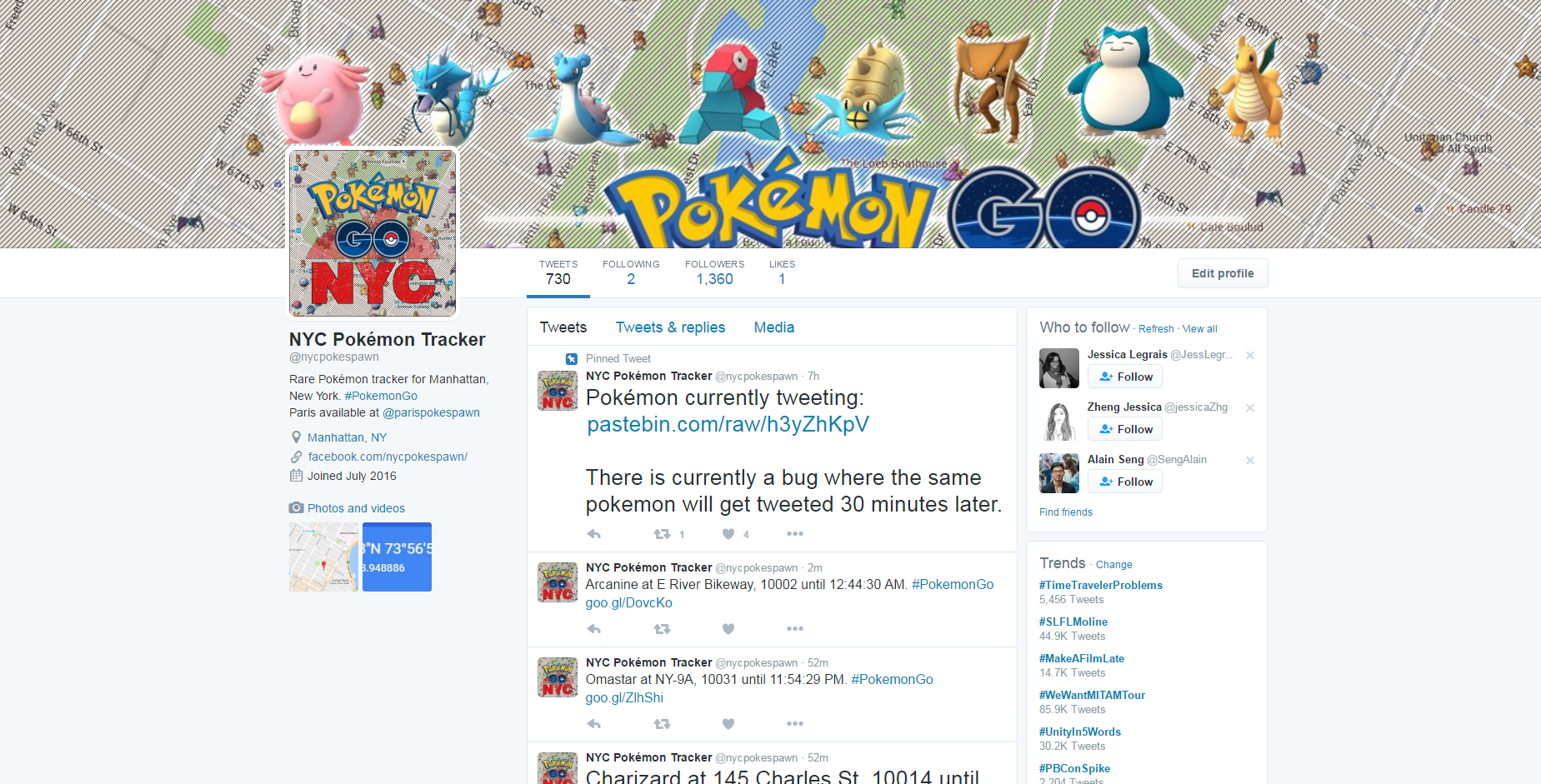Click the camera icon beside Photos and videos
Screen dimensions: 1541x784
pos(296,507)
